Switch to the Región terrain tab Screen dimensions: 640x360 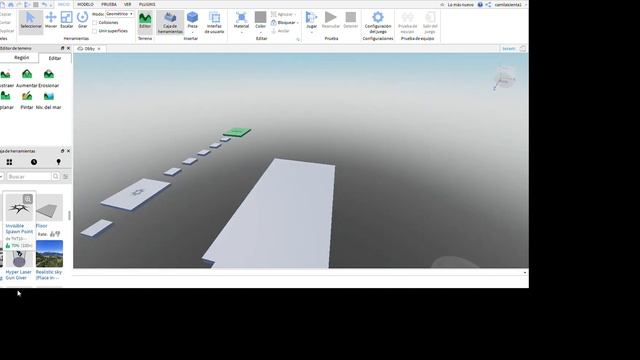[21, 58]
